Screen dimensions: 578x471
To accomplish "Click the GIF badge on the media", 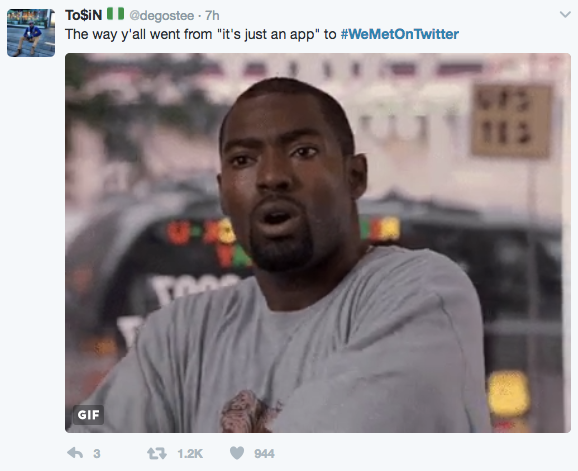I will [88, 415].
